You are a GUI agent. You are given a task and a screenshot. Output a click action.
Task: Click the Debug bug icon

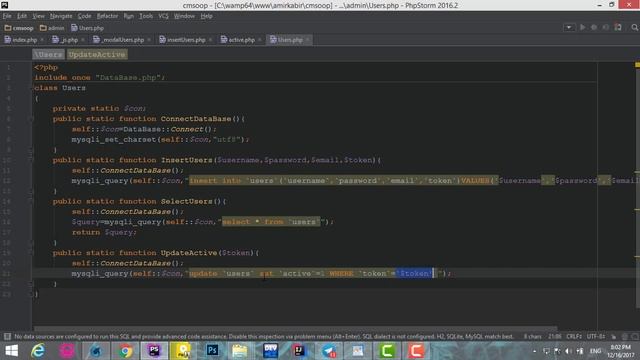(x=594, y=27)
